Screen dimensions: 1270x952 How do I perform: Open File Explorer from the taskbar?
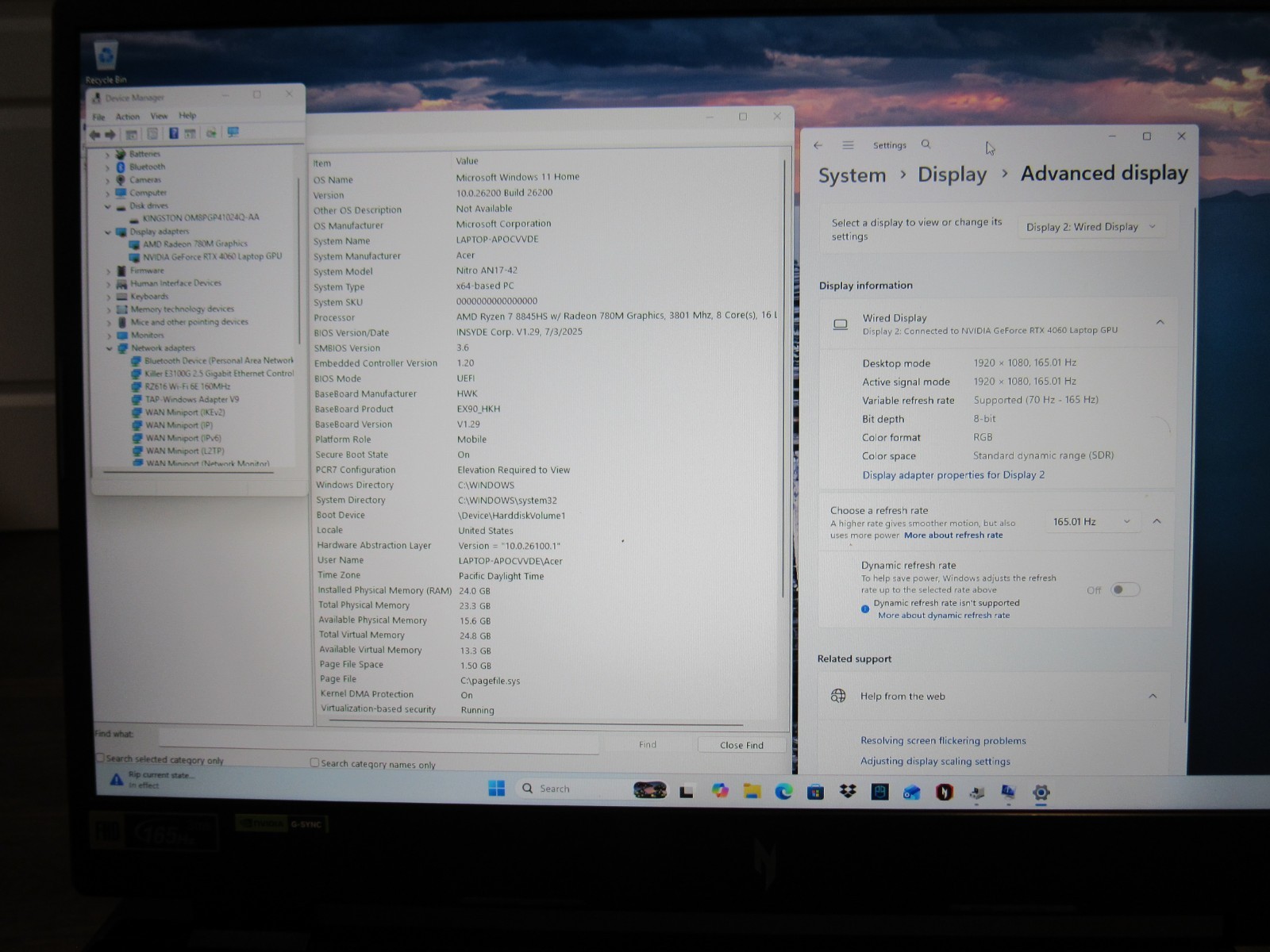pyautogui.click(x=752, y=791)
